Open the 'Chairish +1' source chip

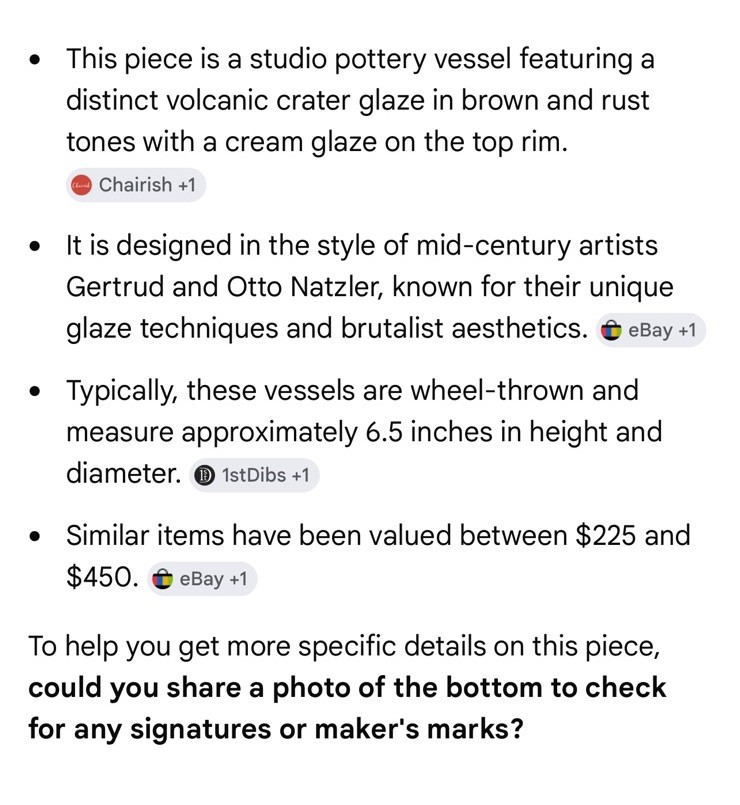pos(136,185)
